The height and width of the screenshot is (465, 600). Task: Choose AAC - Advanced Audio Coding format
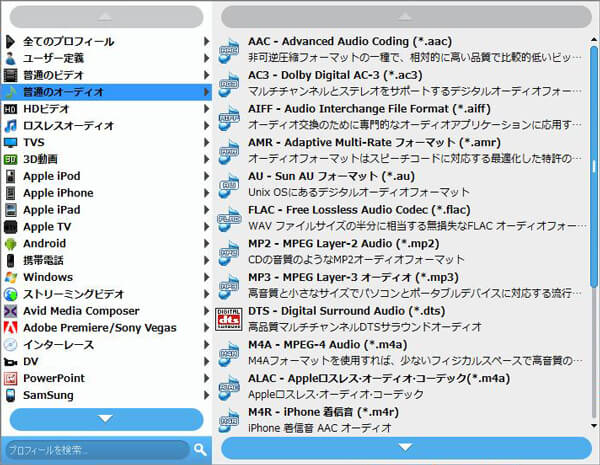pyautogui.click(x=401, y=49)
